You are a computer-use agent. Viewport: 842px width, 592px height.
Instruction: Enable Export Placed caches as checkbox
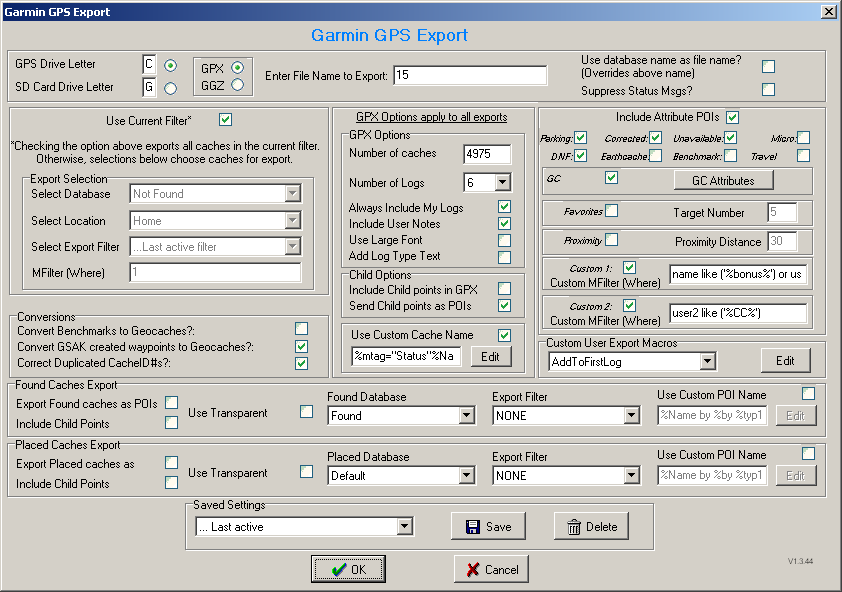171,463
